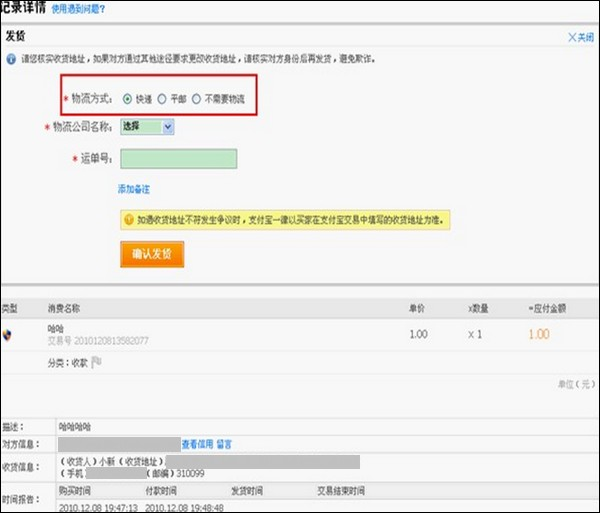Select the 平邮 regular mail radio button

click(162, 99)
